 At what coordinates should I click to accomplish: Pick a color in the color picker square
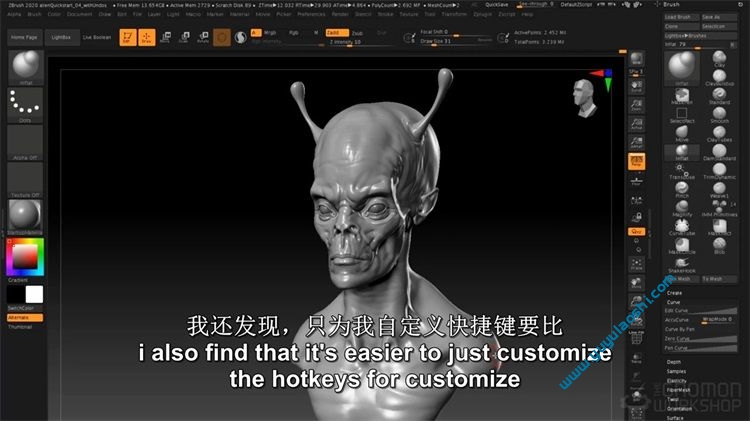click(25, 256)
